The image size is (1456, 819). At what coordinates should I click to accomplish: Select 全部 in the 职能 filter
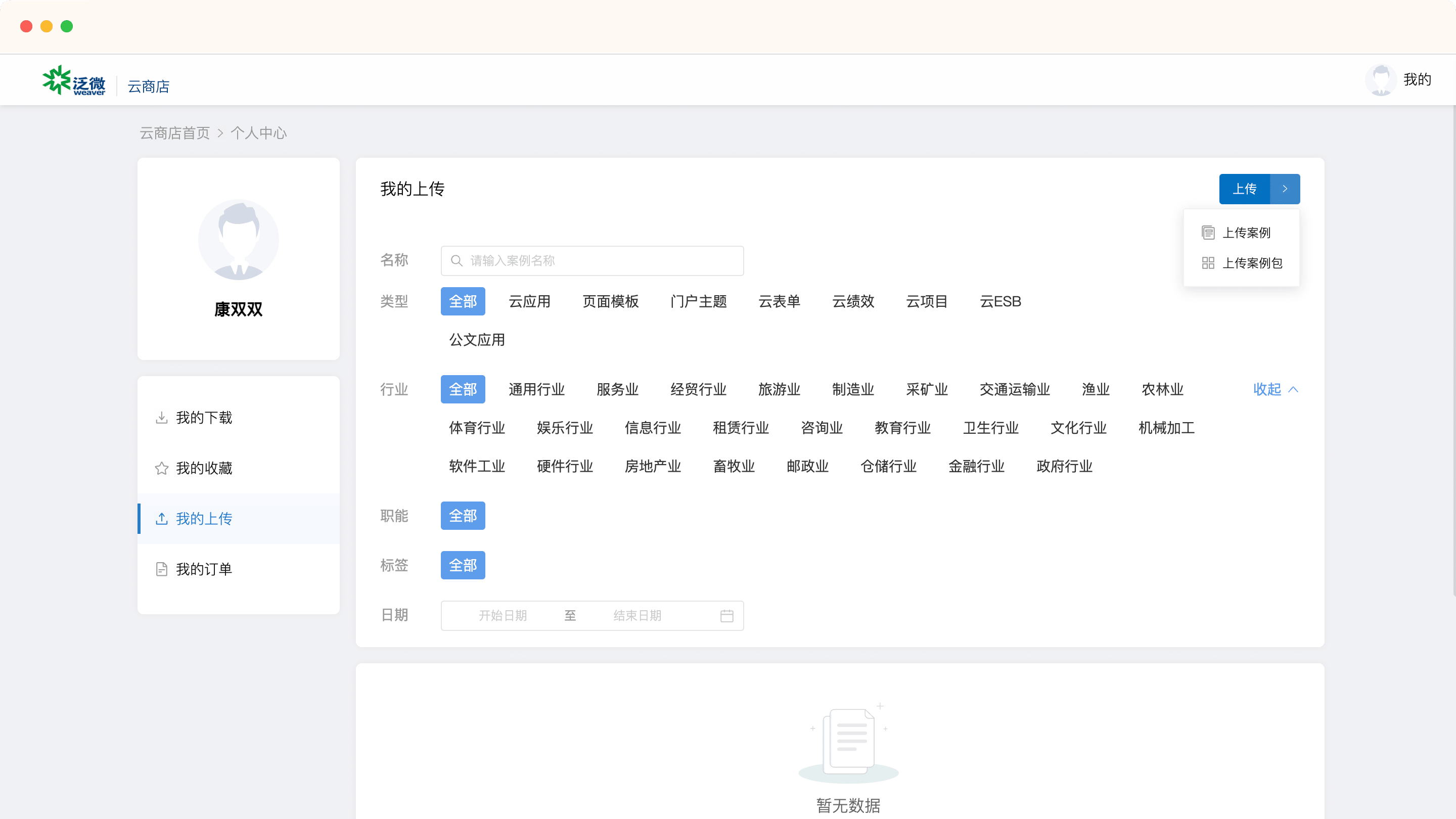(463, 516)
